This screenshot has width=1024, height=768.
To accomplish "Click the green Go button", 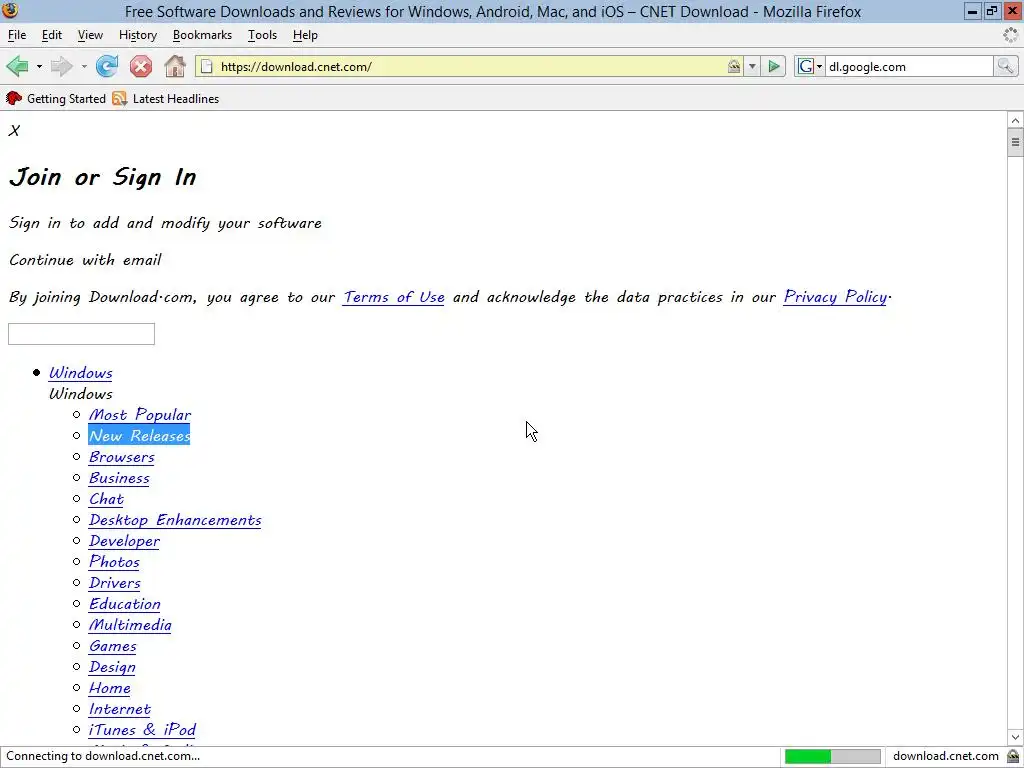I will point(774,66).
